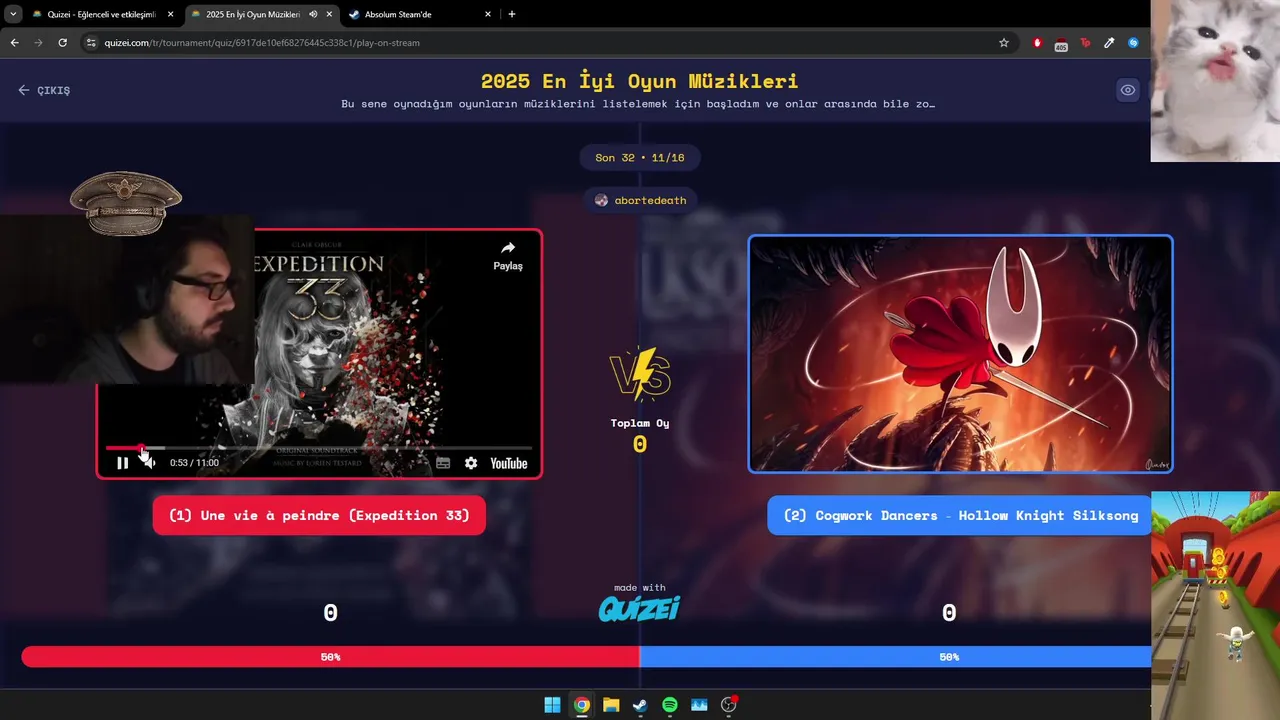Toggle the eye visibility icon
This screenshot has width=1280, height=720.
[x=1128, y=90]
